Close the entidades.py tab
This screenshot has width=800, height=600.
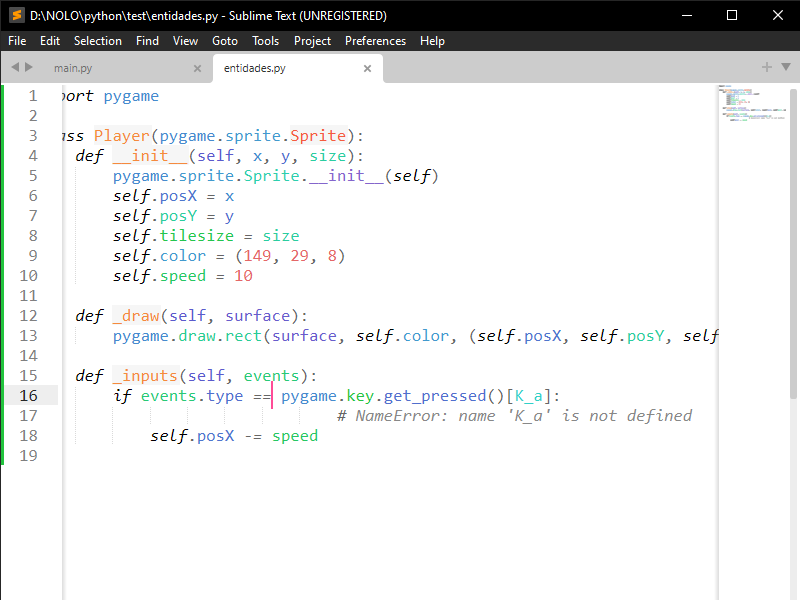pyautogui.click(x=368, y=68)
